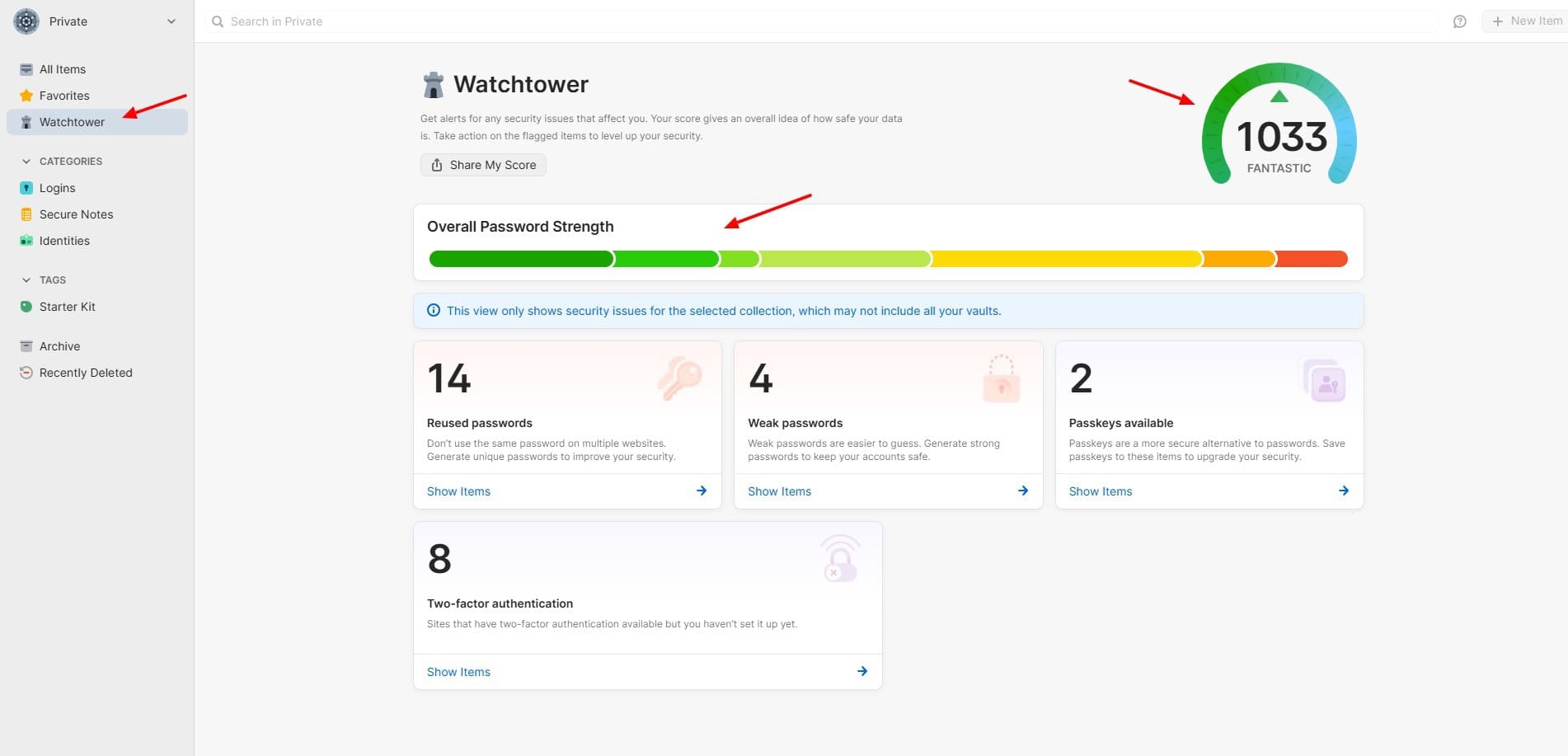The height and width of the screenshot is (756, 1568).
Task: Click the red segment of password strength bar
Action: coord(1312,259)
